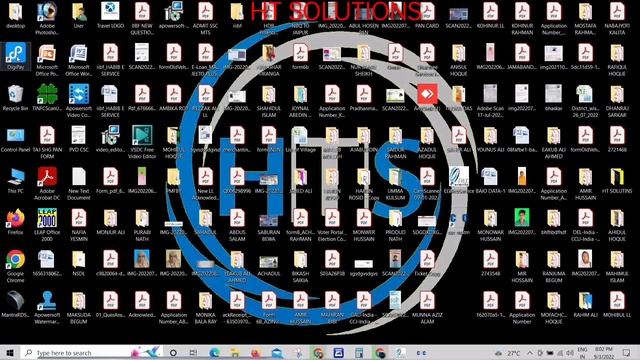Screen dimensions: 640x360
Task: Open the MONJUR ALI folder
Action: (x=110, y=222)
